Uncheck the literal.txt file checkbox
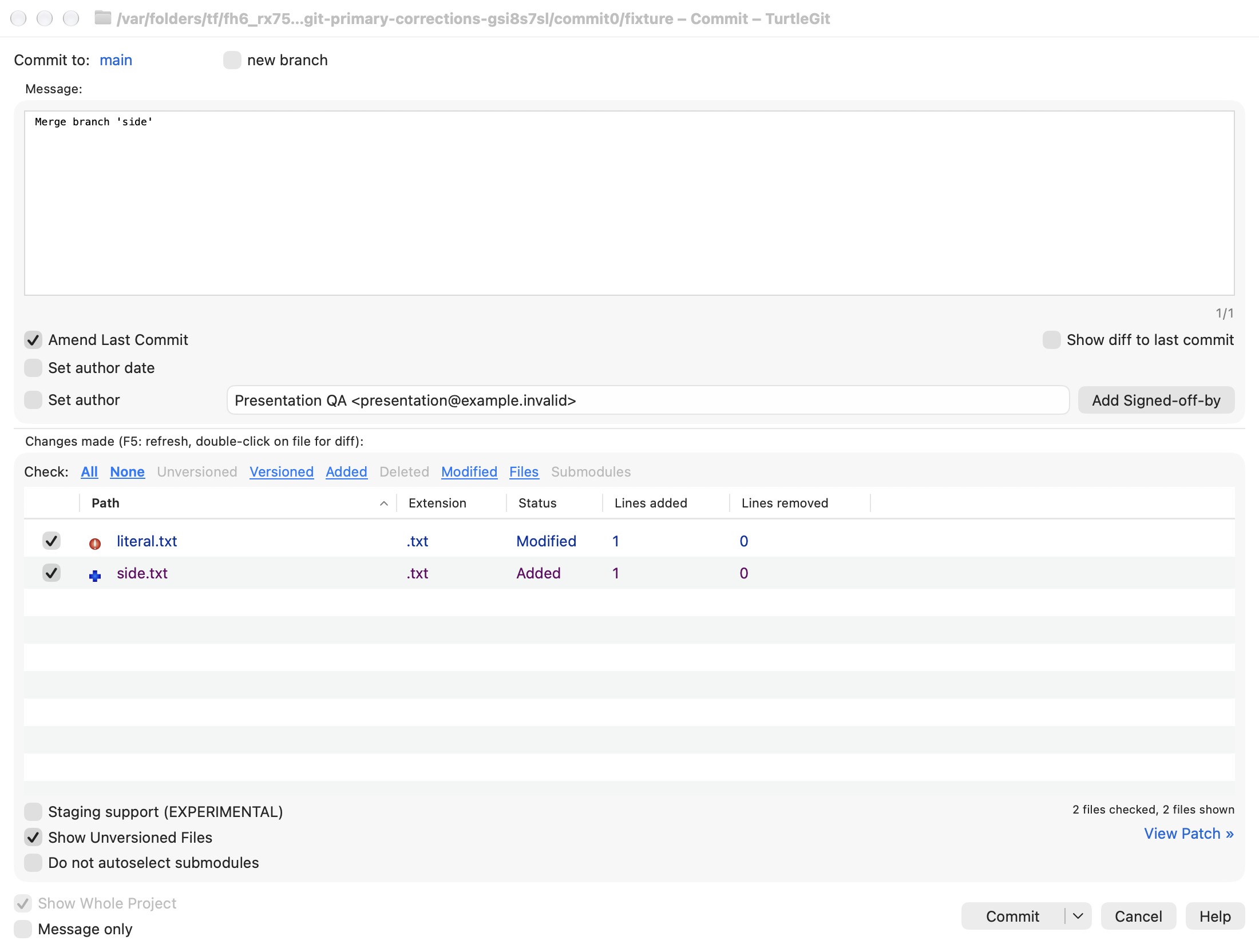1259x952 pixels. (x=52, y=541)
